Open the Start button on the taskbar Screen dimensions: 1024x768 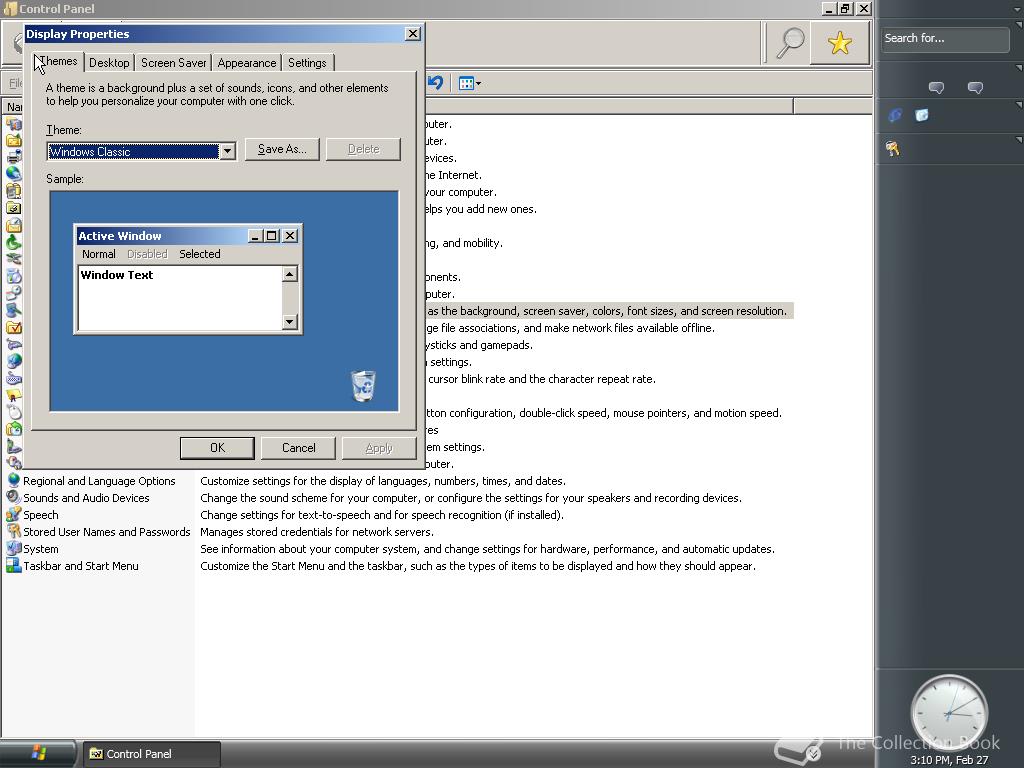pyautogui.click(x=38, y=753)
